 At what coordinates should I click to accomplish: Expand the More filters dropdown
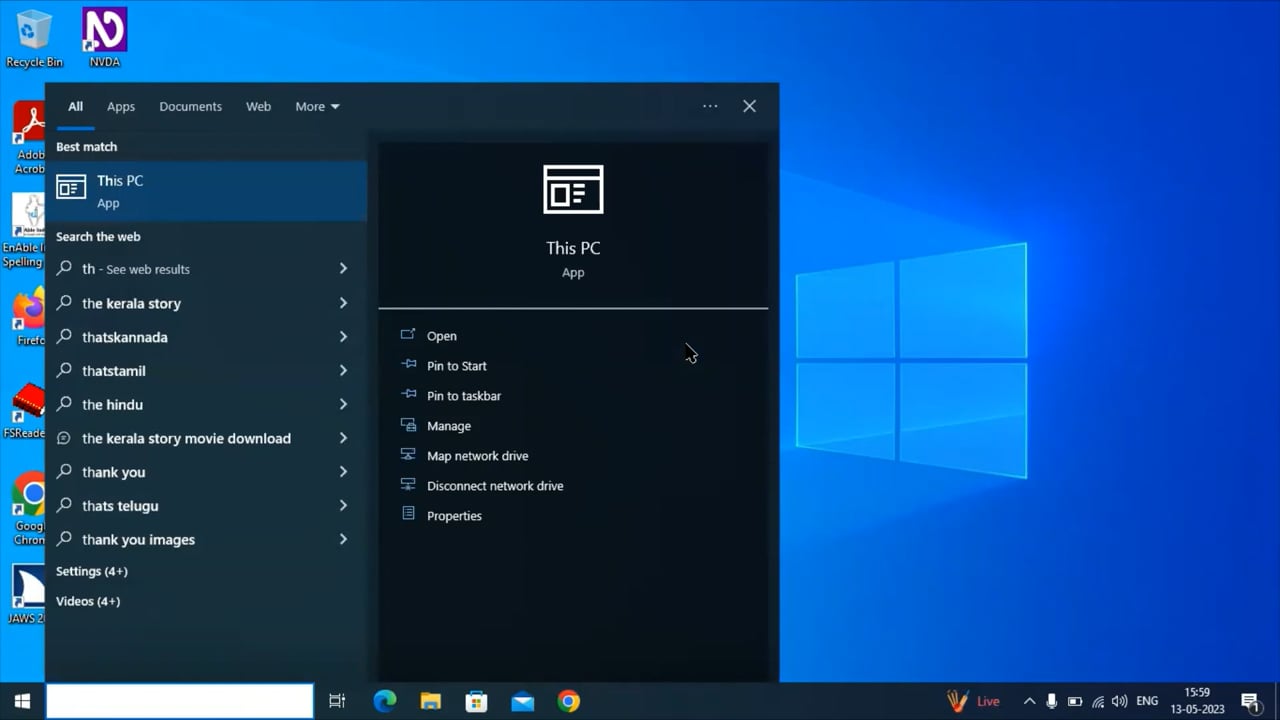[317, 107]
